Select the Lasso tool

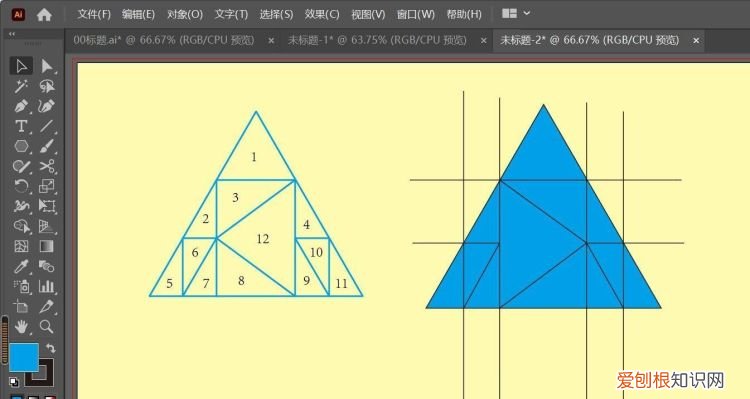pyautogui.click(x=47, y=86)
